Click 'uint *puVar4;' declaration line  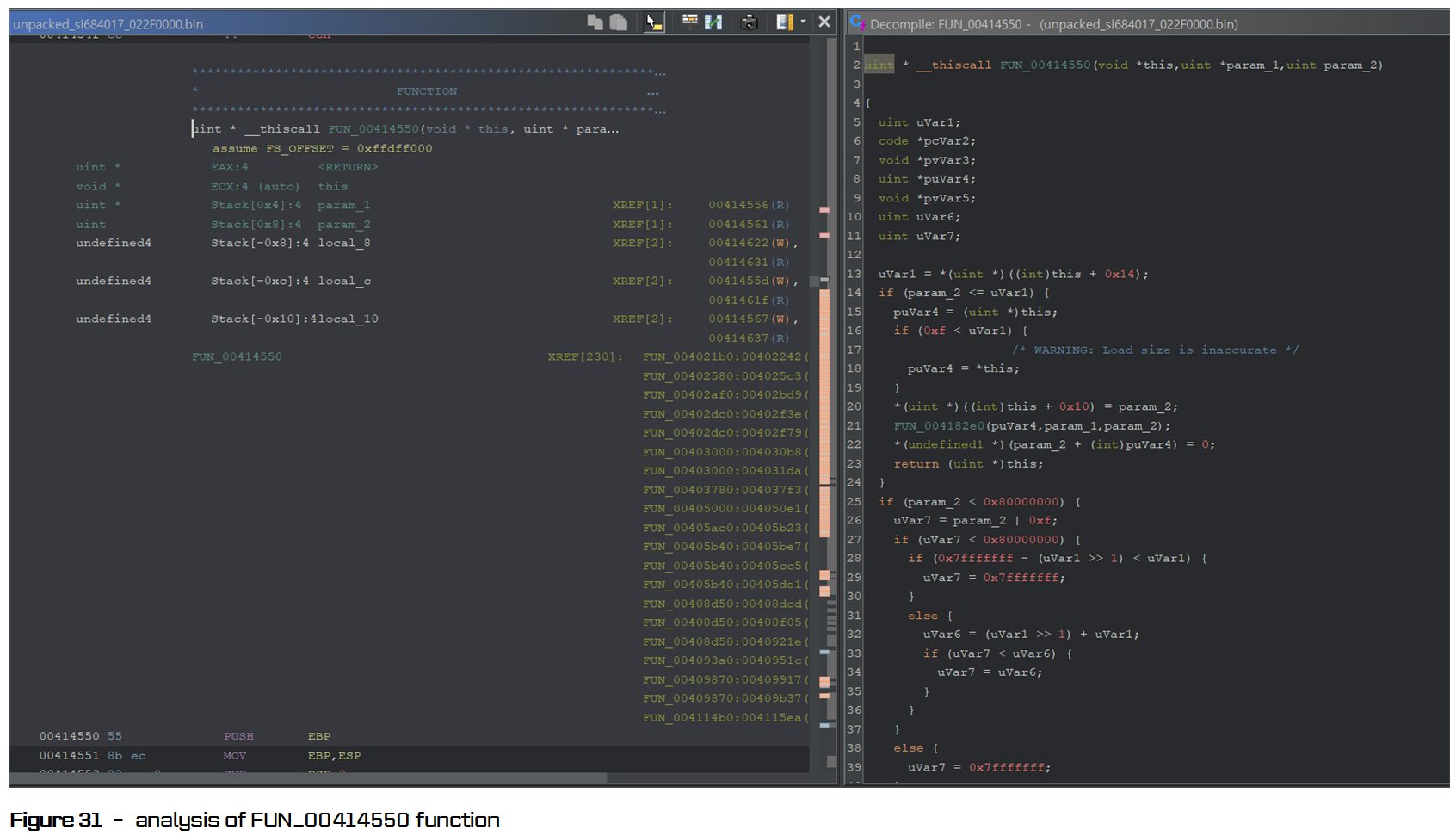(927, 178)
